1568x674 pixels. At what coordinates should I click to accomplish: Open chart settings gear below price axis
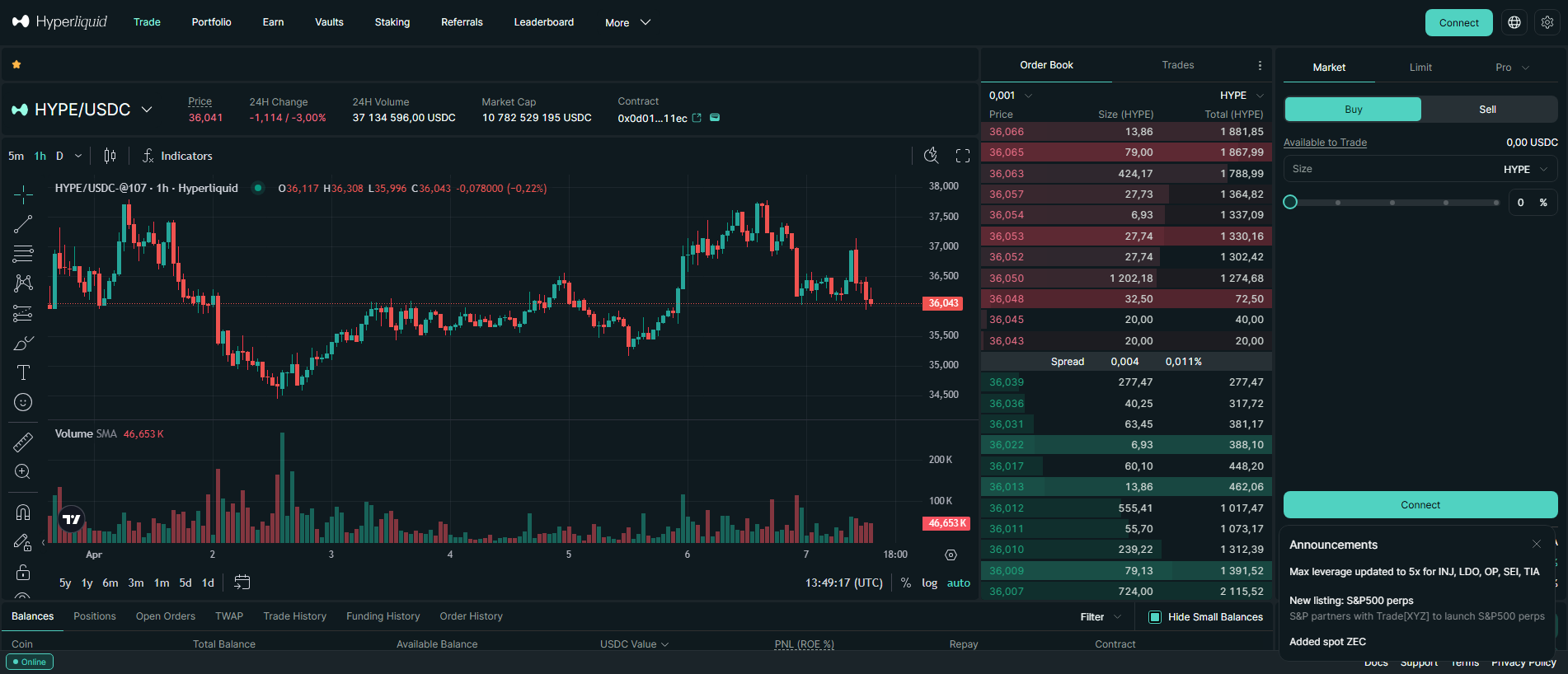[x=951, y=555]
